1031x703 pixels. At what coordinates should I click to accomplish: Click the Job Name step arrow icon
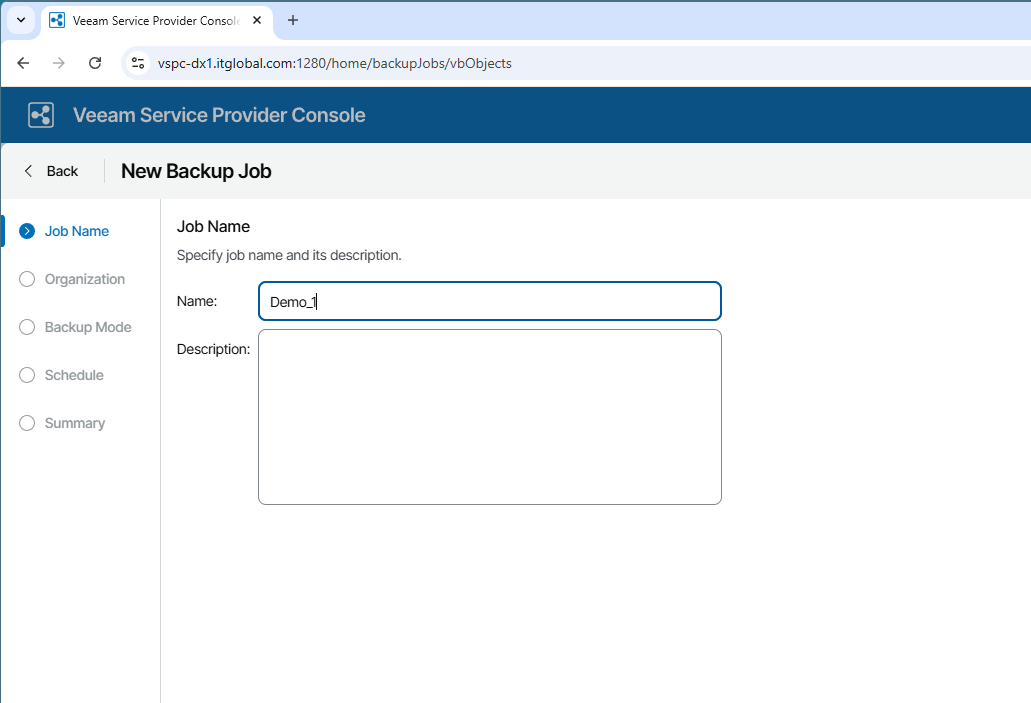pyautogui.click(x=27, y=231)
